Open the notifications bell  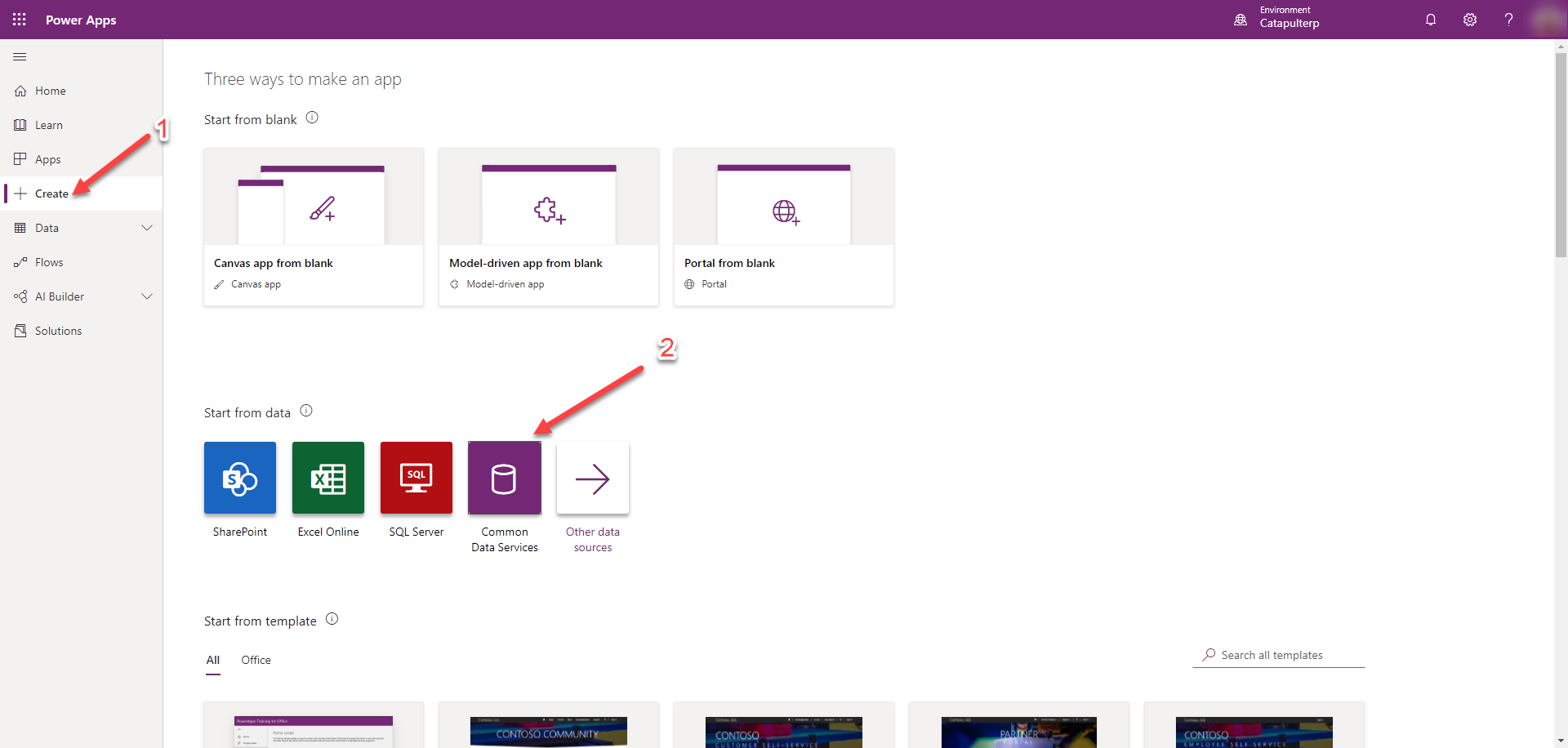[x=1431, y=20]
